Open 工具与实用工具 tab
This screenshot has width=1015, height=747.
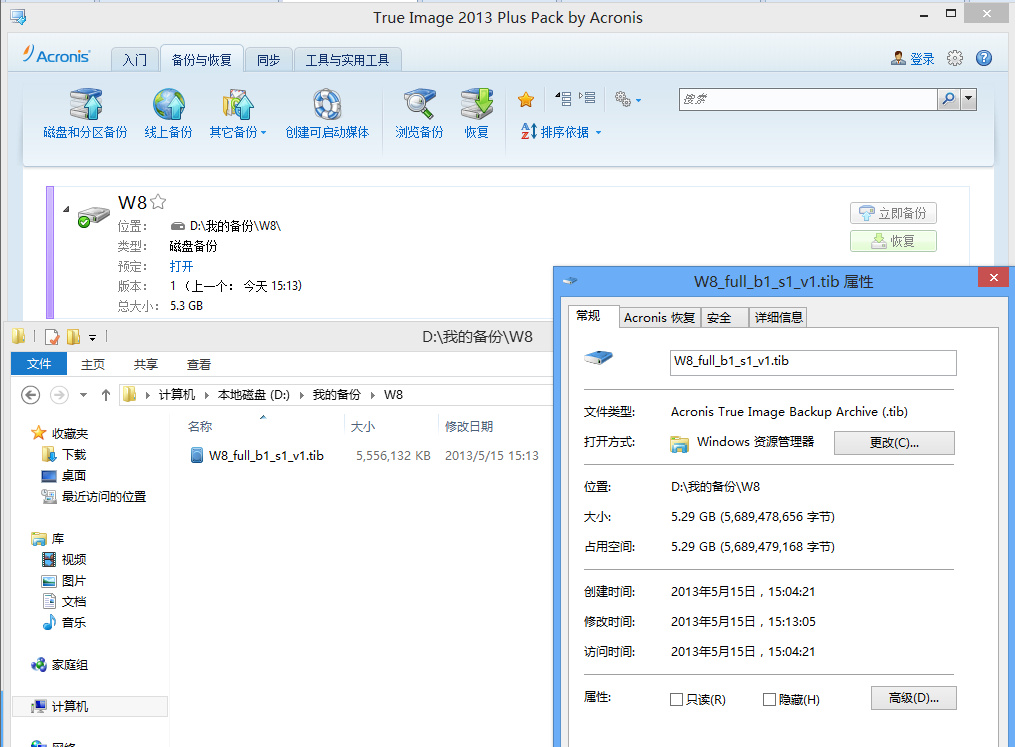pyautogui.click(x=348, y=60)
